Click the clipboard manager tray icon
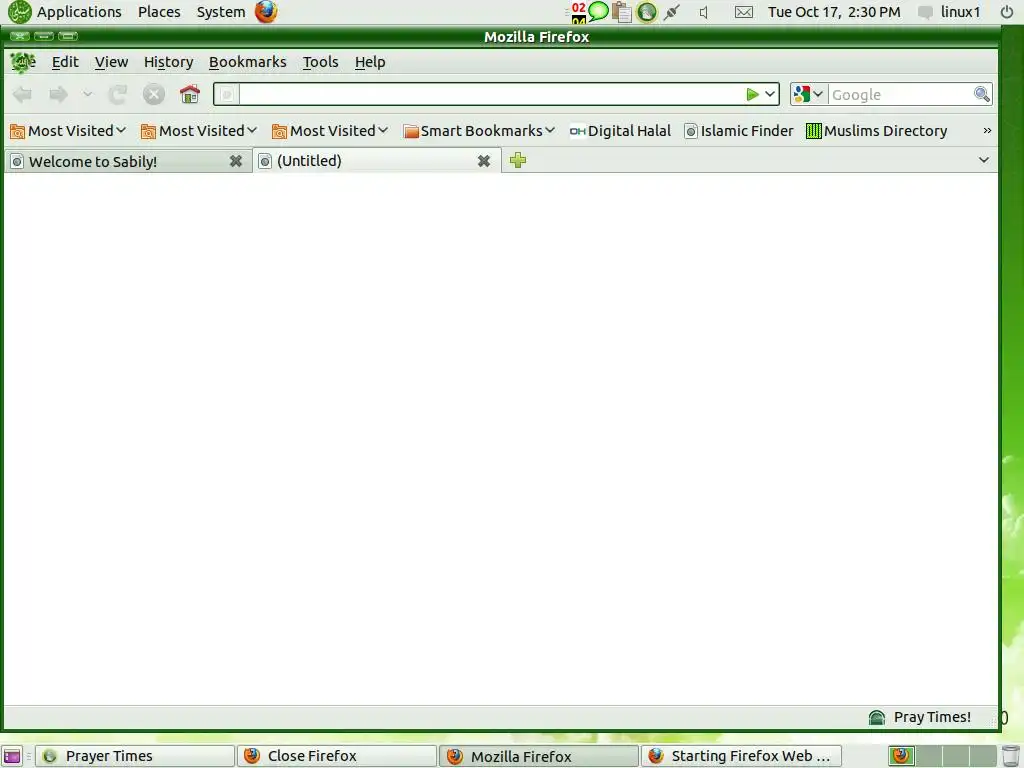 click(x=622, y=12)
